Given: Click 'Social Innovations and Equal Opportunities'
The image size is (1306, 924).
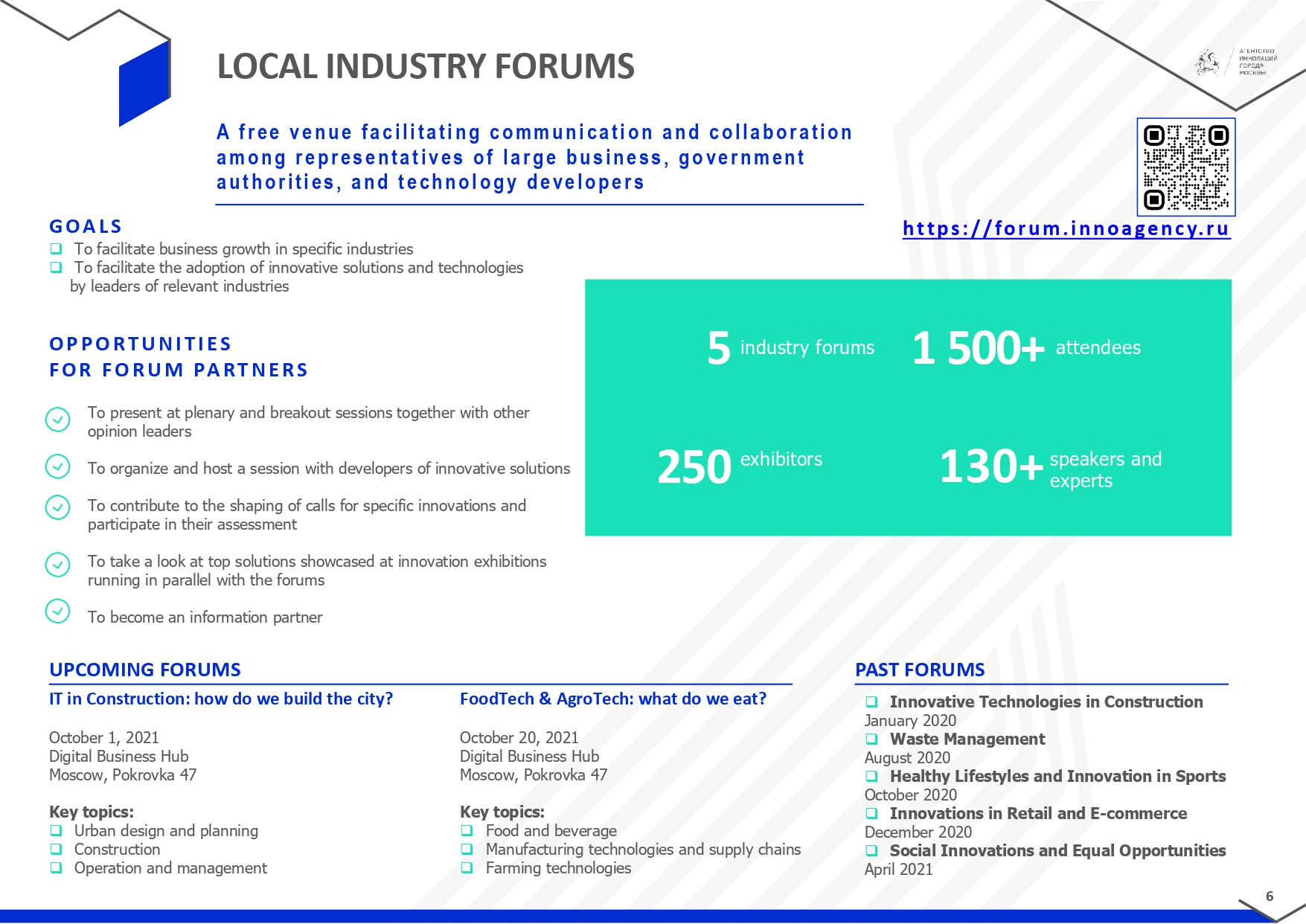Looking at the screenshot, I should click(1058, 850).
